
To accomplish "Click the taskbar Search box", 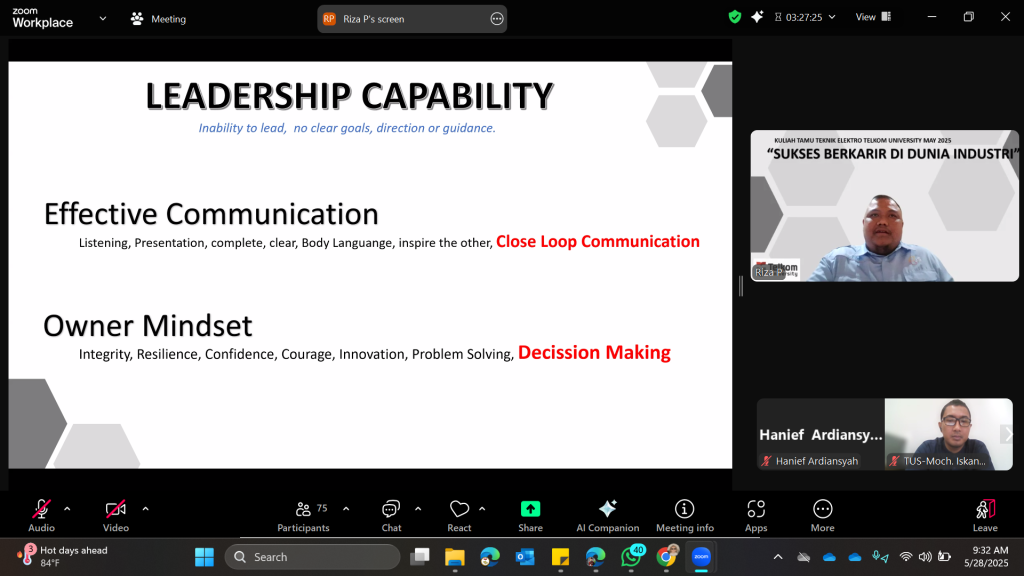I will [x=313, y=557].
